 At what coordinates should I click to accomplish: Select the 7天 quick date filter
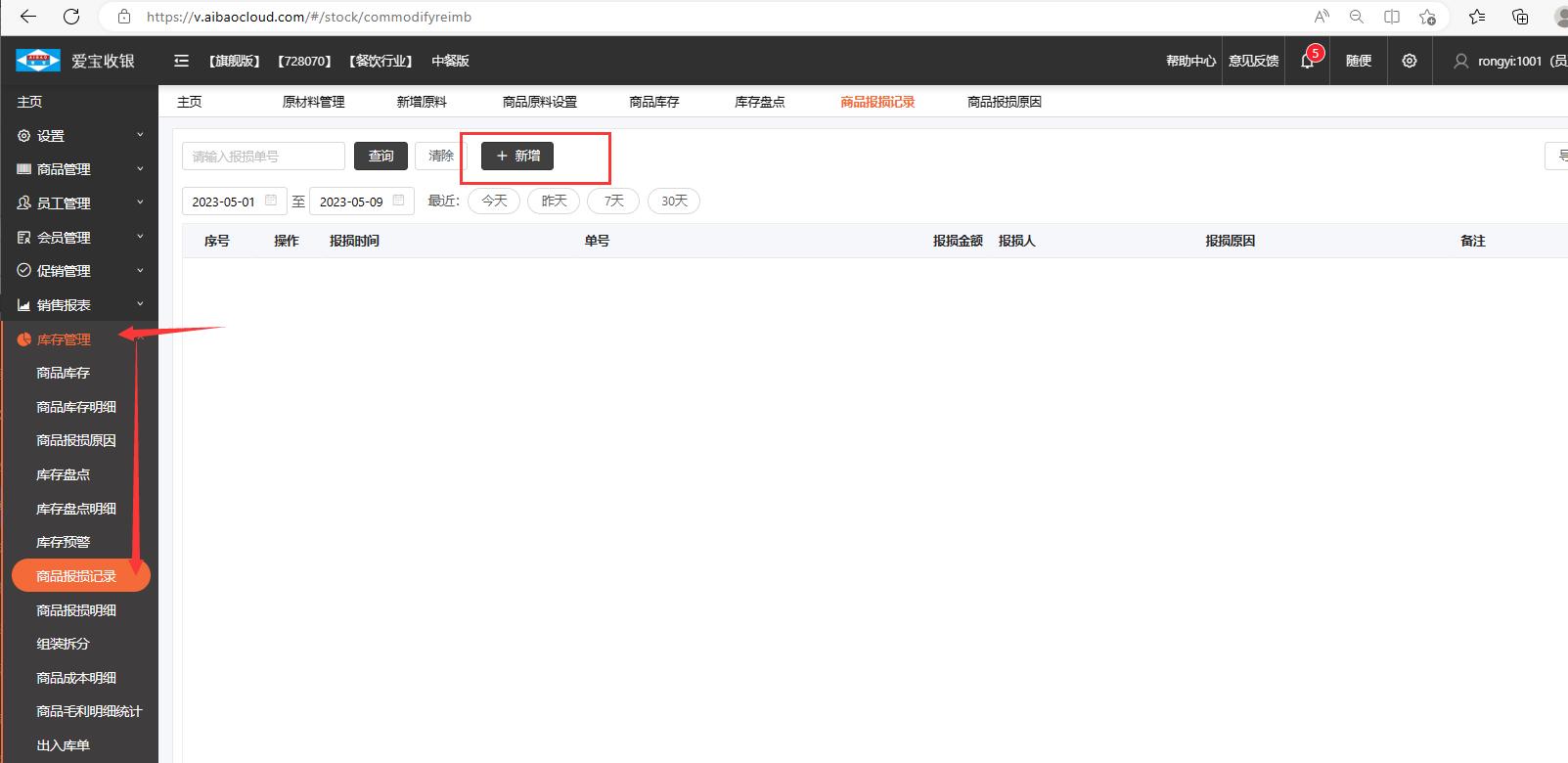tap(613, 201)
